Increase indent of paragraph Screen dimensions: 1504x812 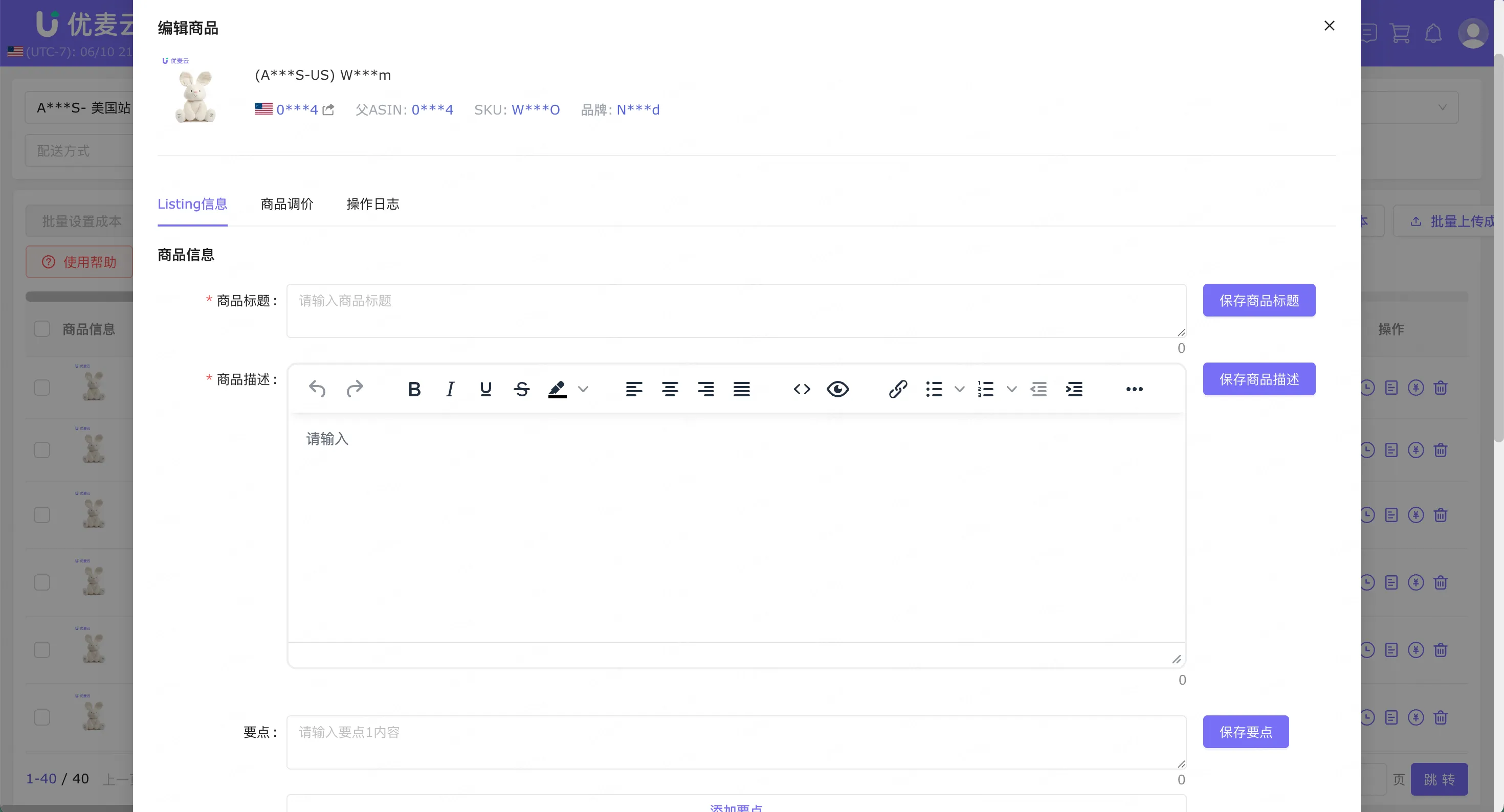(x=1074, y=389)
